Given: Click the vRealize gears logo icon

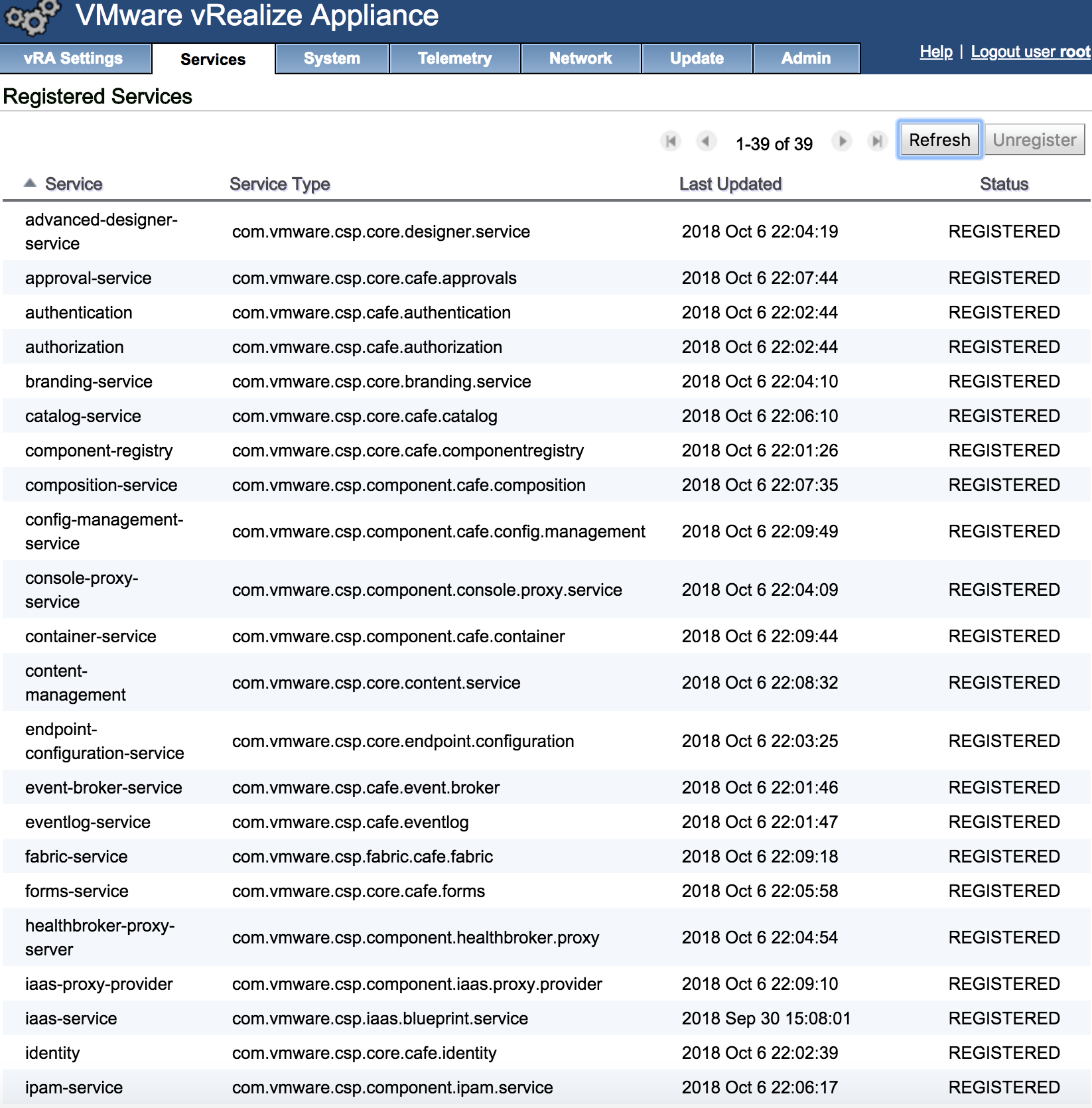Looking at the screenshot, I should pos(32,18).
